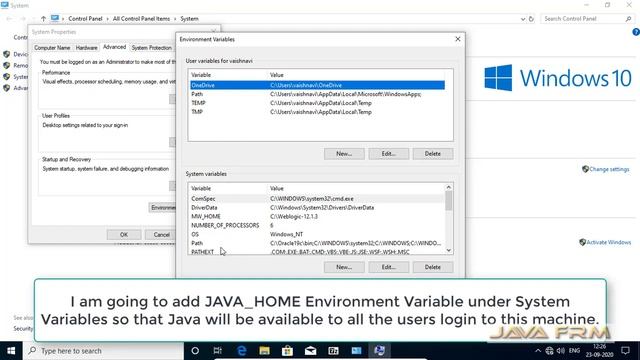Click the System variables scrollbar thumb
Screen dimensions: 640x360
(449, 201)
